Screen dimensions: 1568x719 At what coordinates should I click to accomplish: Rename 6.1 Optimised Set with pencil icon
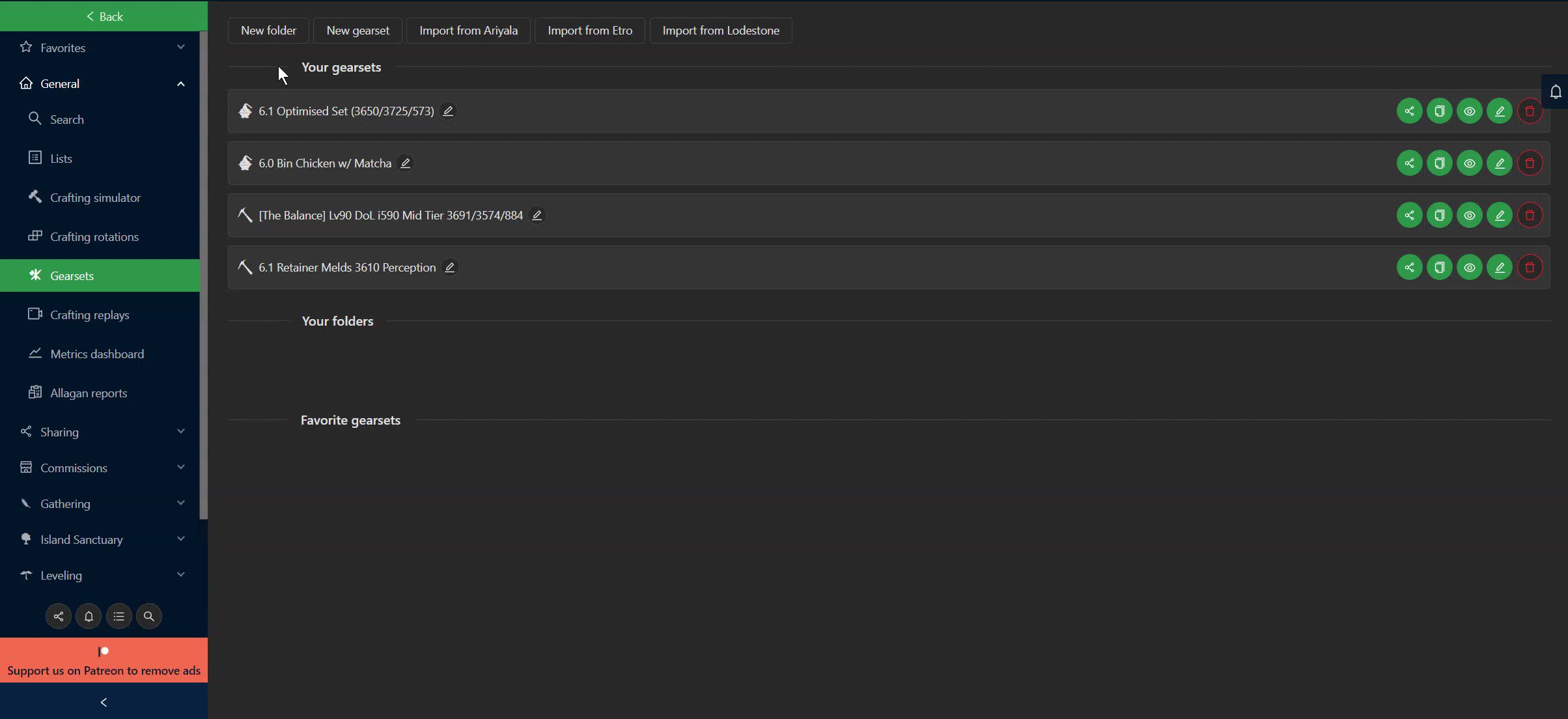[x=448, y=111]
